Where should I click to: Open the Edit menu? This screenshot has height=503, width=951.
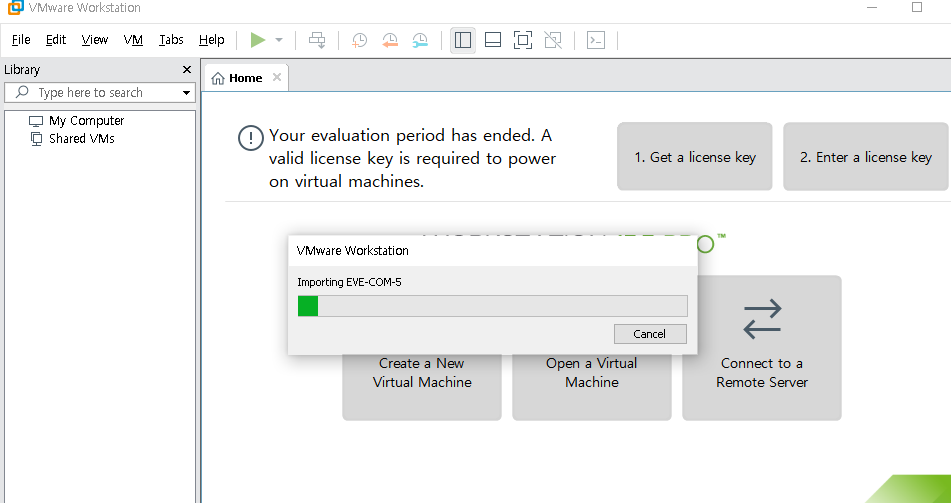(56, 40)
